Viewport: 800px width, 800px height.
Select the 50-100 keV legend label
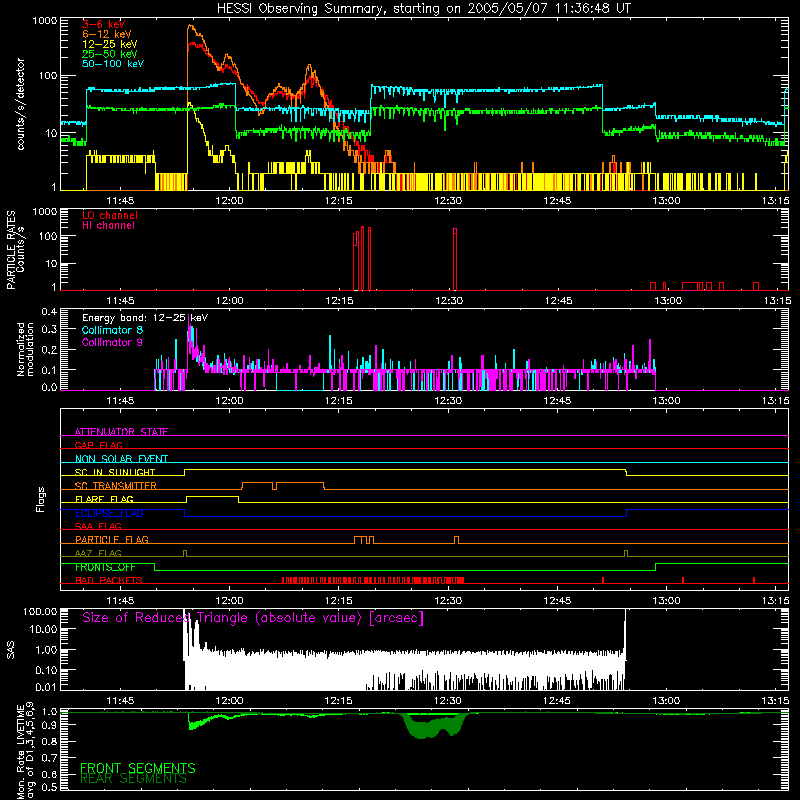(113, 64)
